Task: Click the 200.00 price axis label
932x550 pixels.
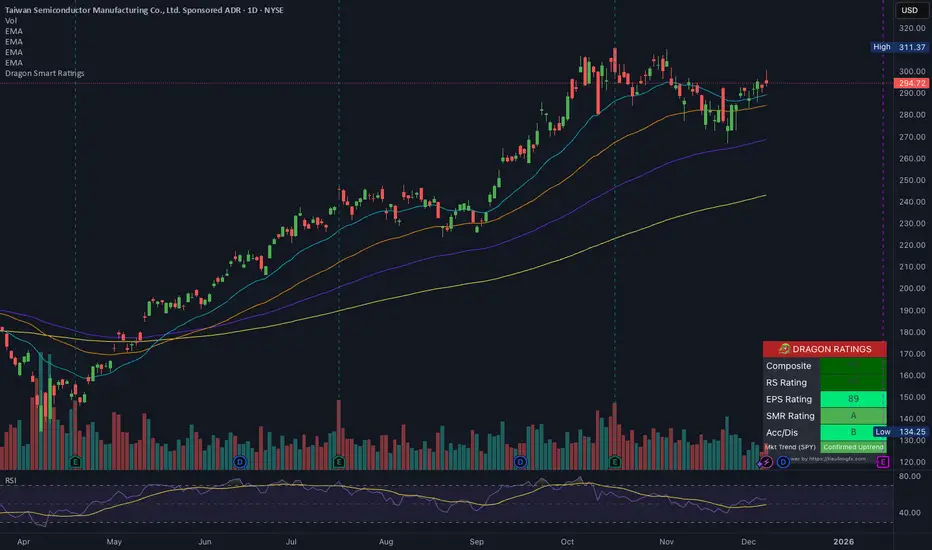Action: [x=912, y=288]
